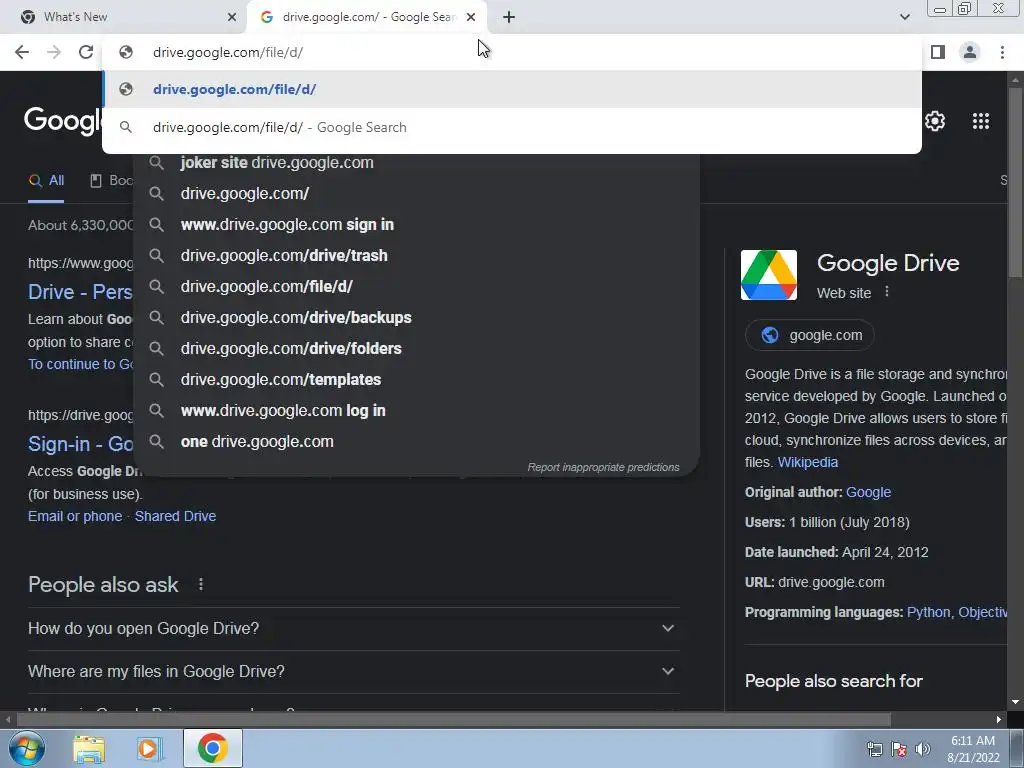Select suggestion 'drive.google.com/drive/folders'
The image size is (1024, 768).
point(417,349)
